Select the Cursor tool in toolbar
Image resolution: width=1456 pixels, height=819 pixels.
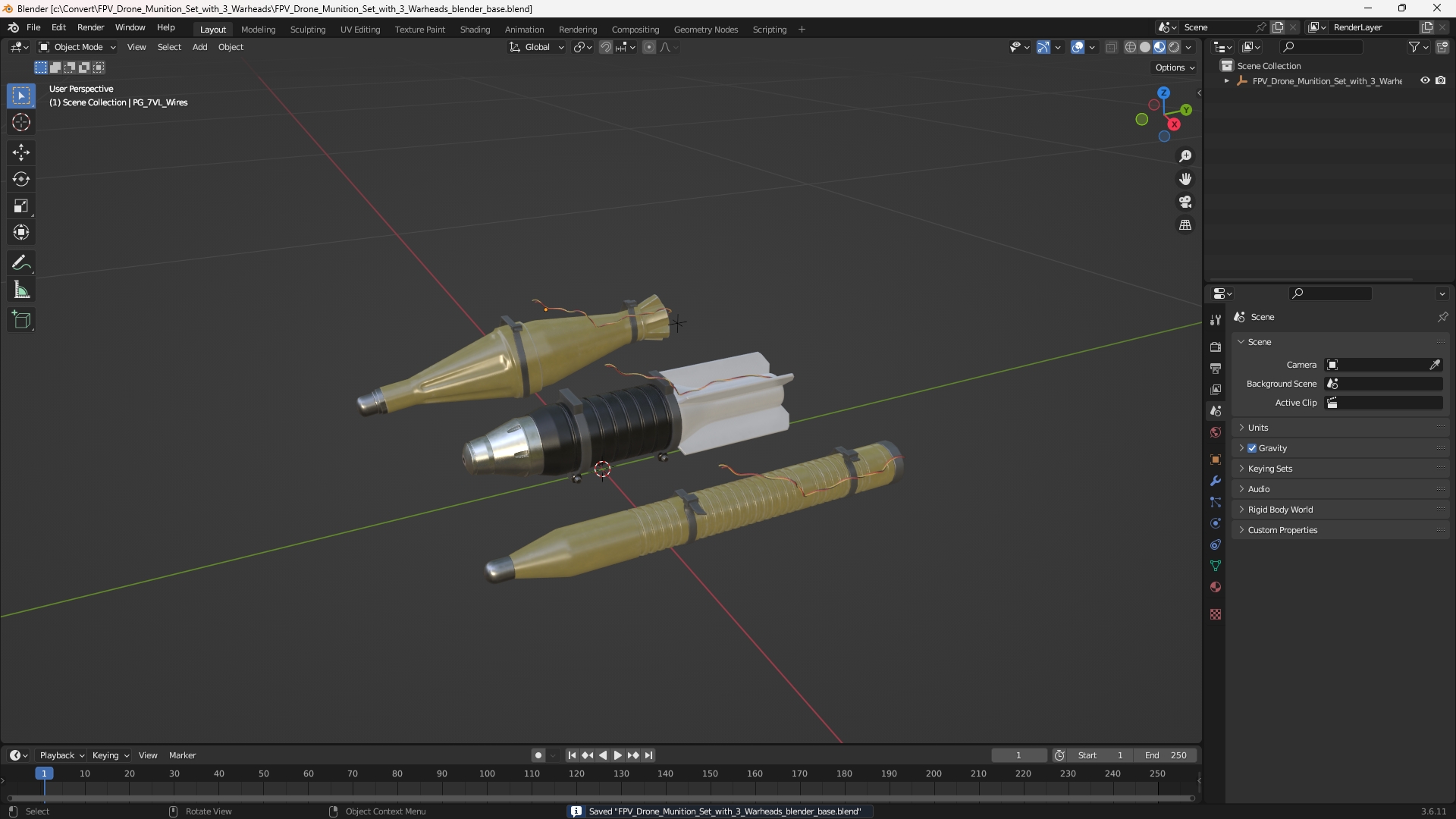(21, 122)
